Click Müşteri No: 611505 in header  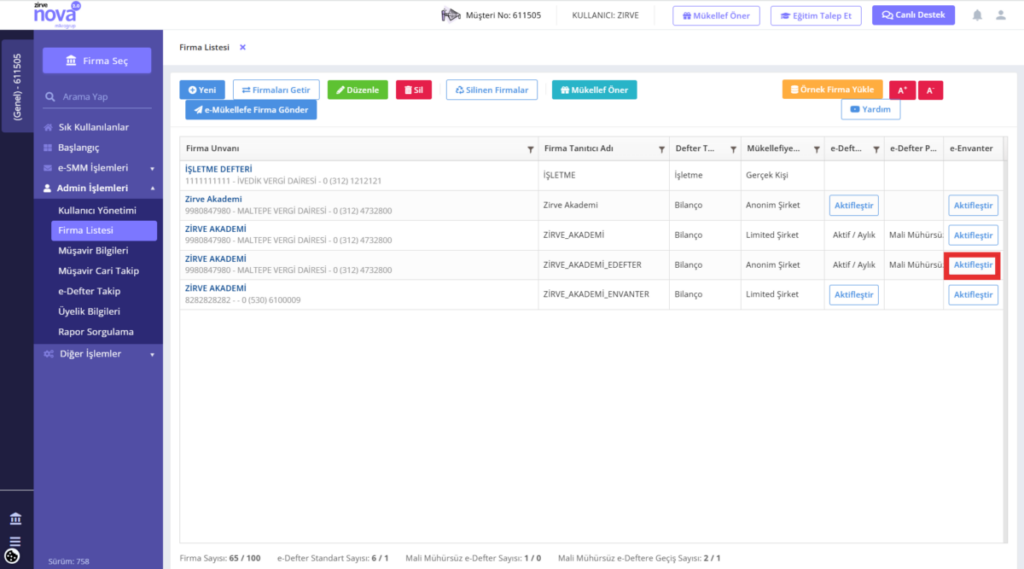(503, 15)
